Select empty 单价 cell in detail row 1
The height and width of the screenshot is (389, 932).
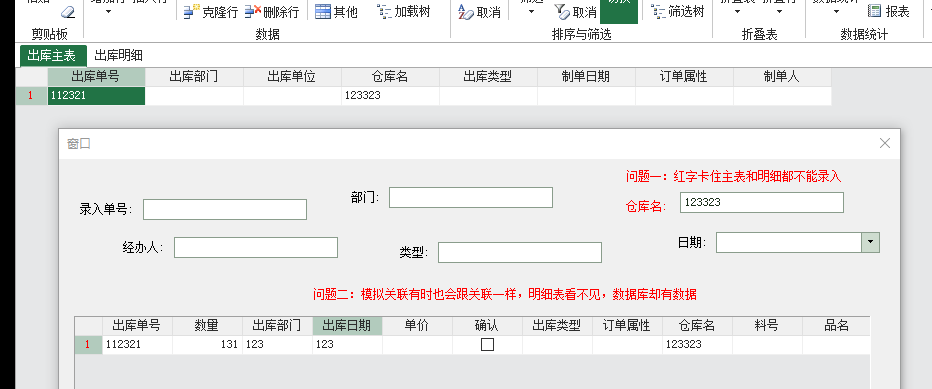click(417, 345)
